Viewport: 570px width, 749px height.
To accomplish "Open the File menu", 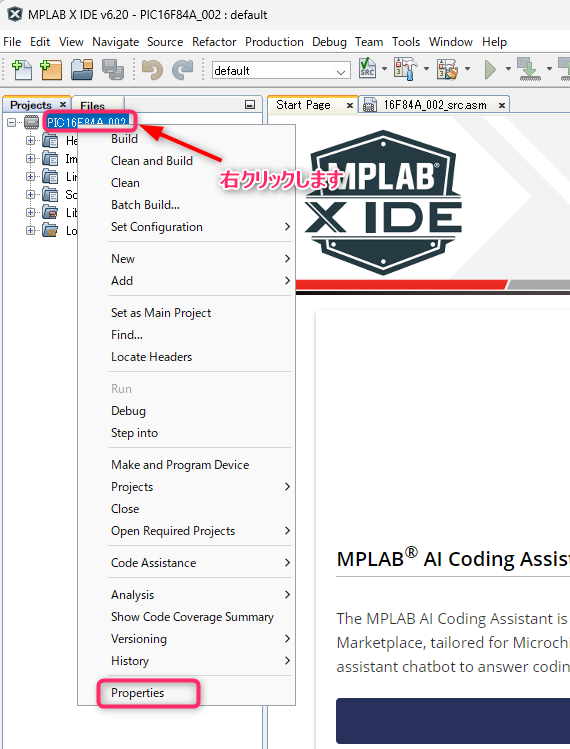I will pyautogui.click(x=12, y=42).
